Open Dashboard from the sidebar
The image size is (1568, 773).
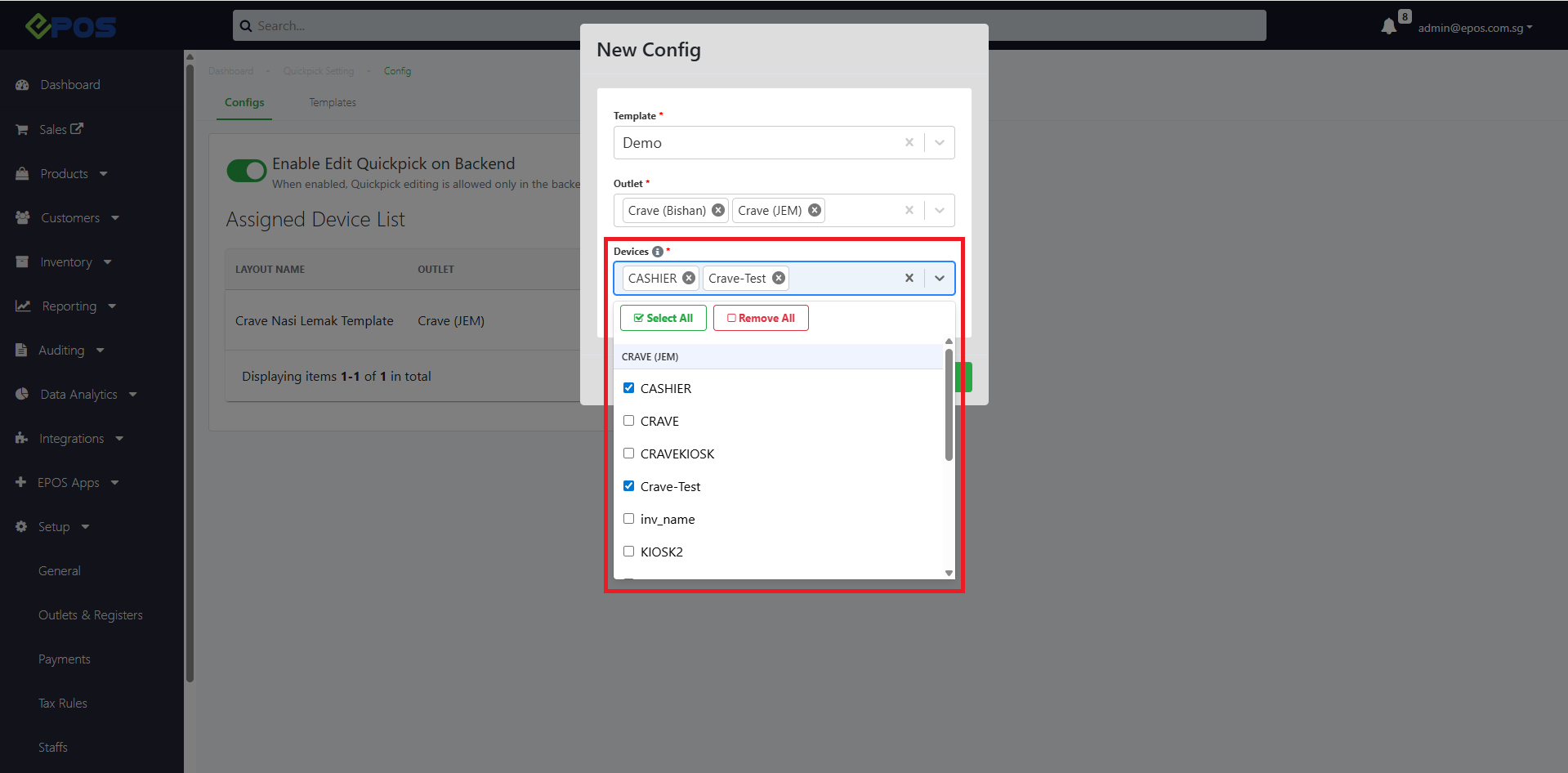tap(69, 85)
